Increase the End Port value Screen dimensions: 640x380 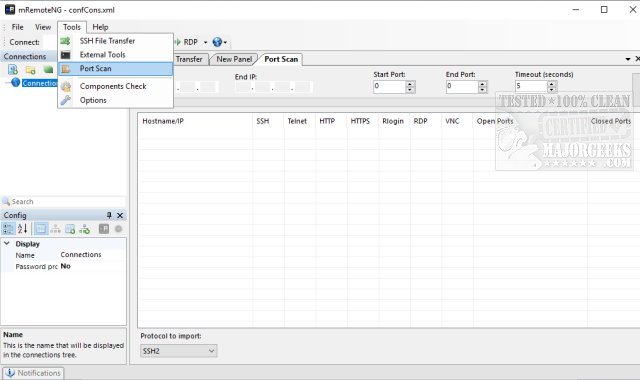pos(483,84)
